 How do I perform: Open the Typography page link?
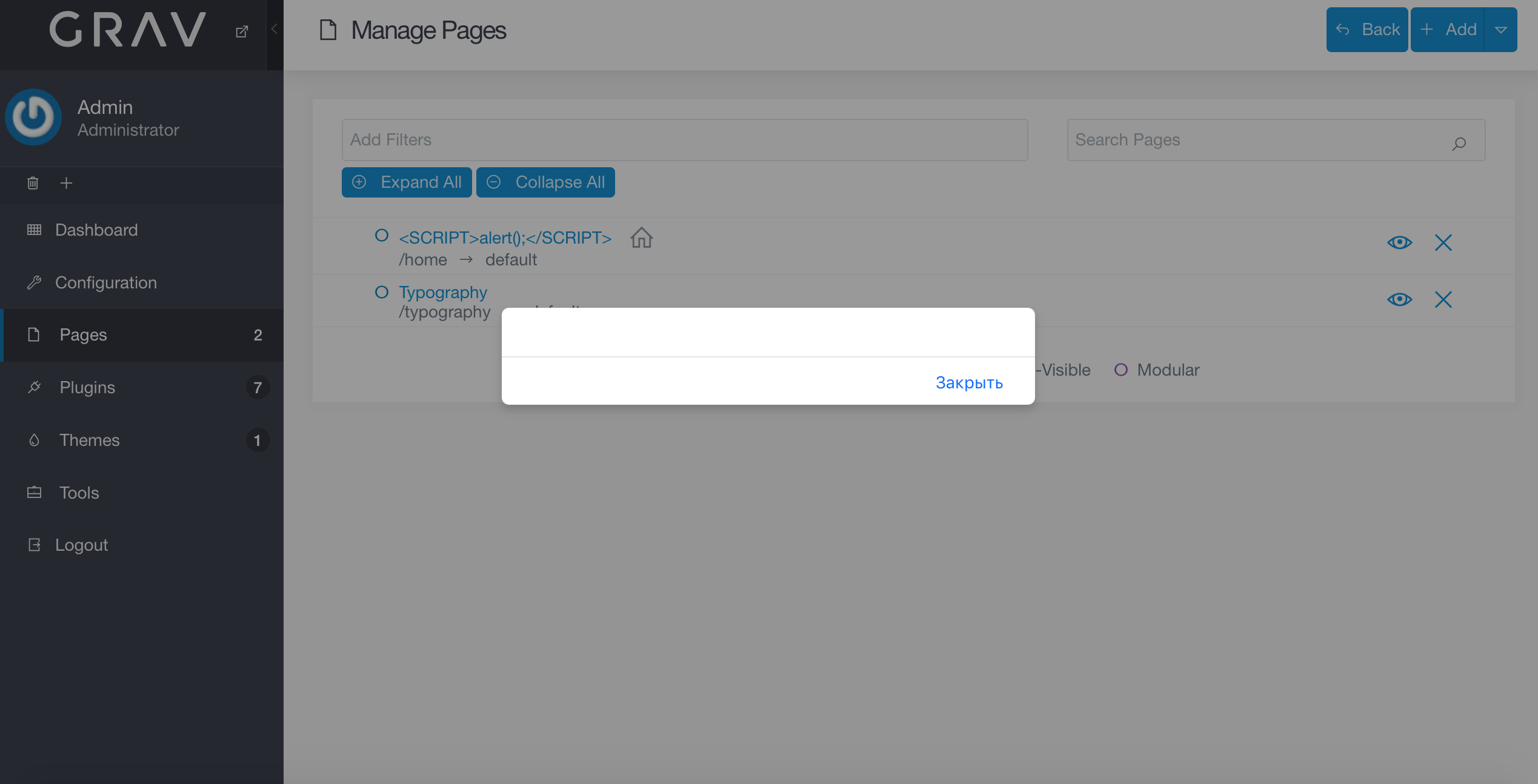coord(443,293)
